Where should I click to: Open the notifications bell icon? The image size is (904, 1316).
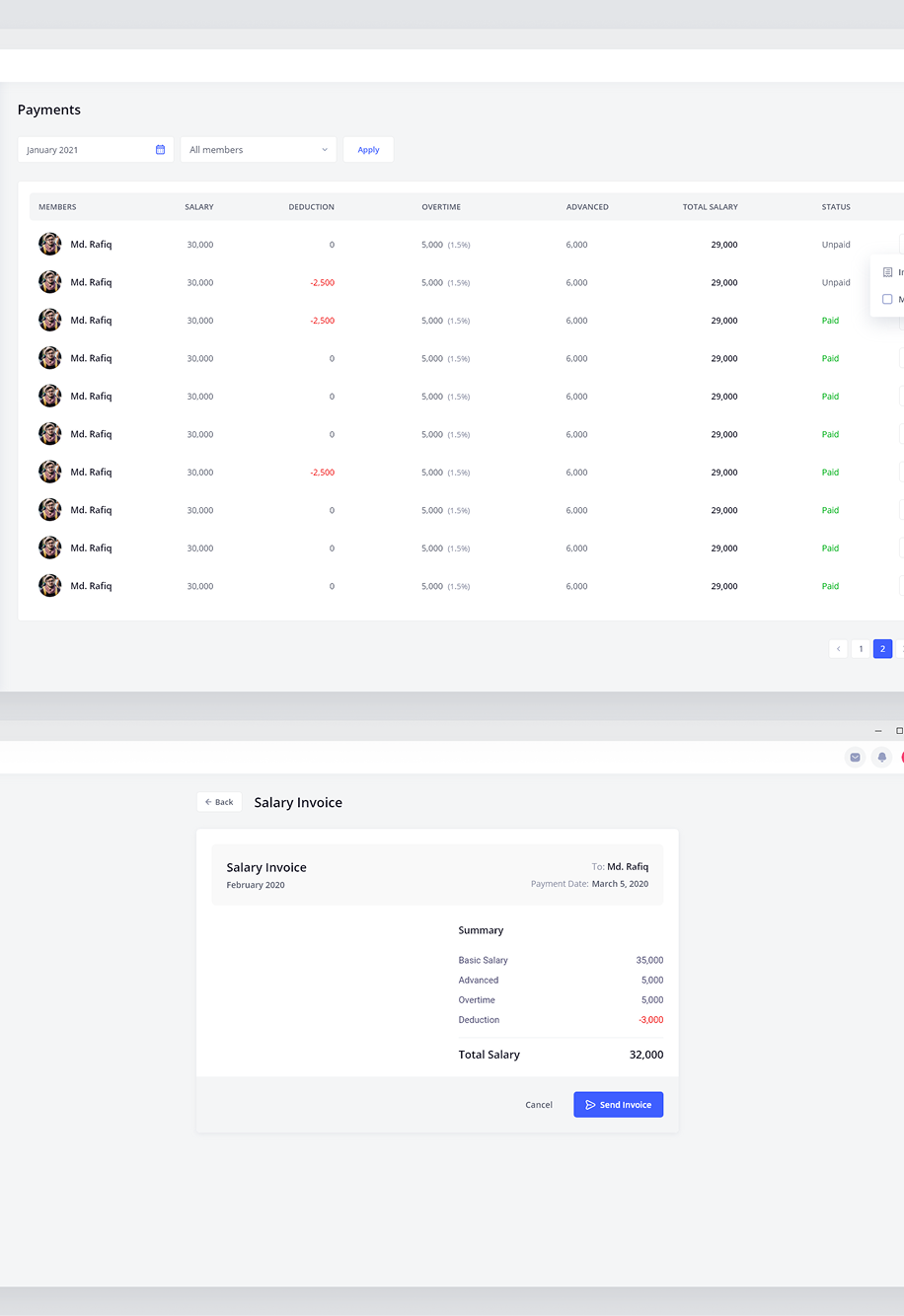click(x=882, y=757)
